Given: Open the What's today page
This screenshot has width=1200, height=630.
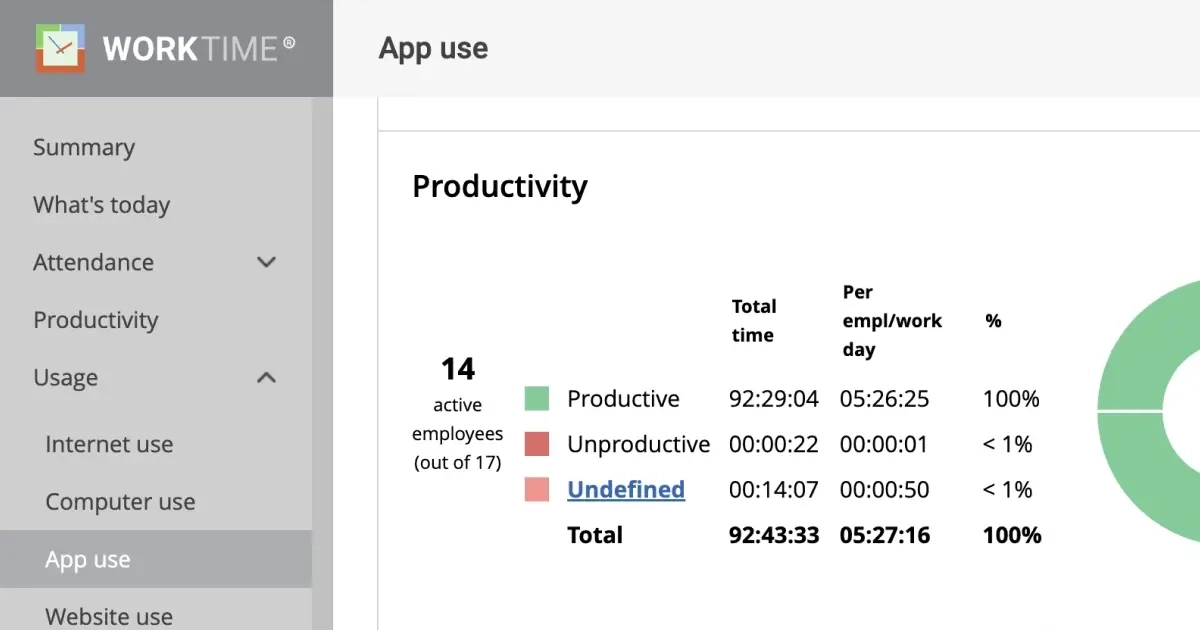Looking at the screenshot, I should click(101, 205).
